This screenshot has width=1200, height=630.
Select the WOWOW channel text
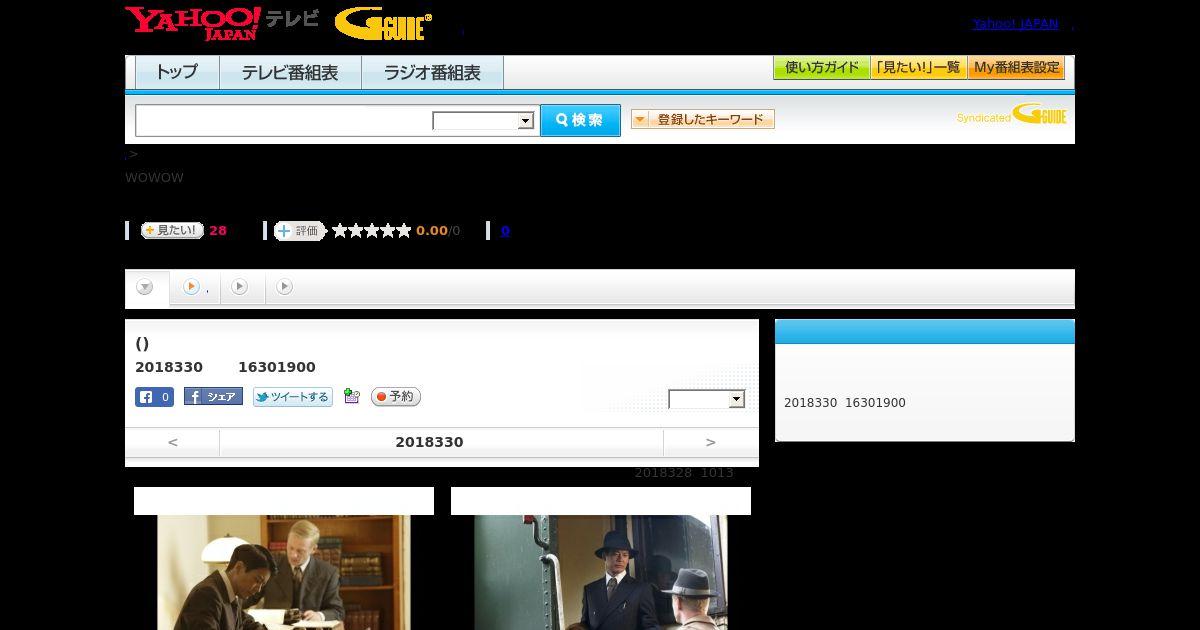(x=154, y=178)
